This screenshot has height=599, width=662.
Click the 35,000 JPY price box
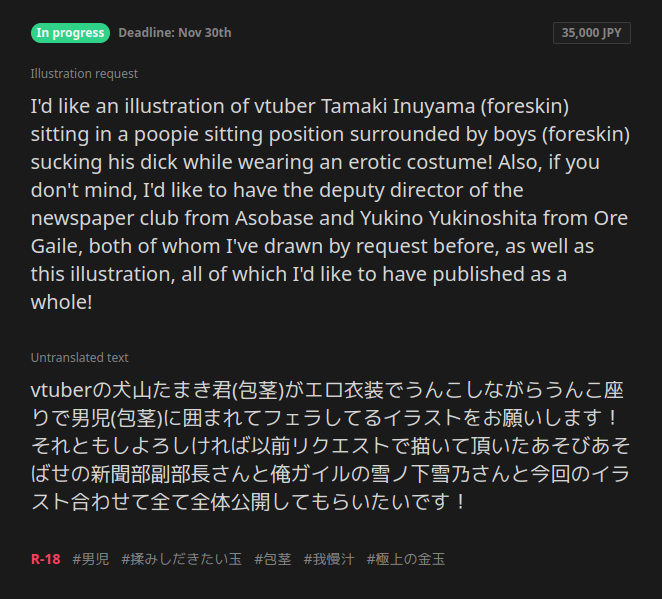(592, 33)
